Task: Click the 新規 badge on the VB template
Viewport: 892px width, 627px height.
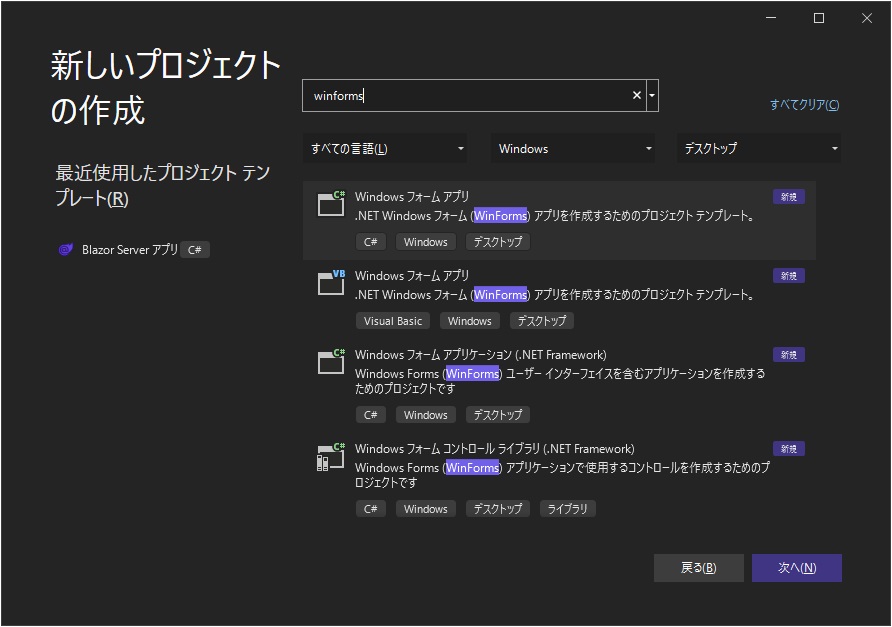Action: [x=788, y=276]
